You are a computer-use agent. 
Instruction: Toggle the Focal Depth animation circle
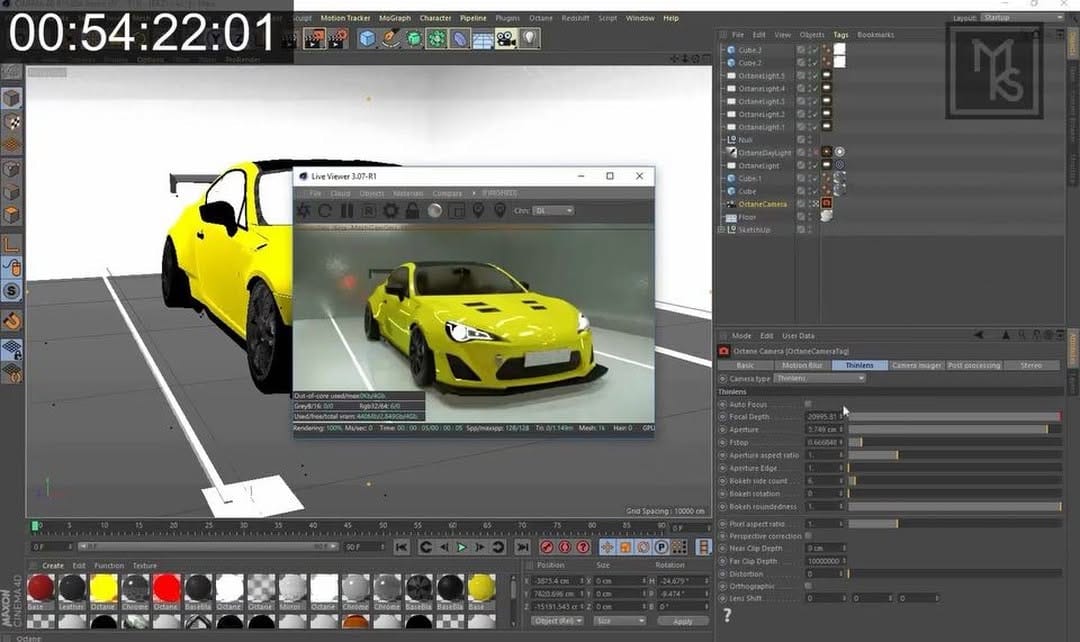pyautogui.click(x=723, y=417)
